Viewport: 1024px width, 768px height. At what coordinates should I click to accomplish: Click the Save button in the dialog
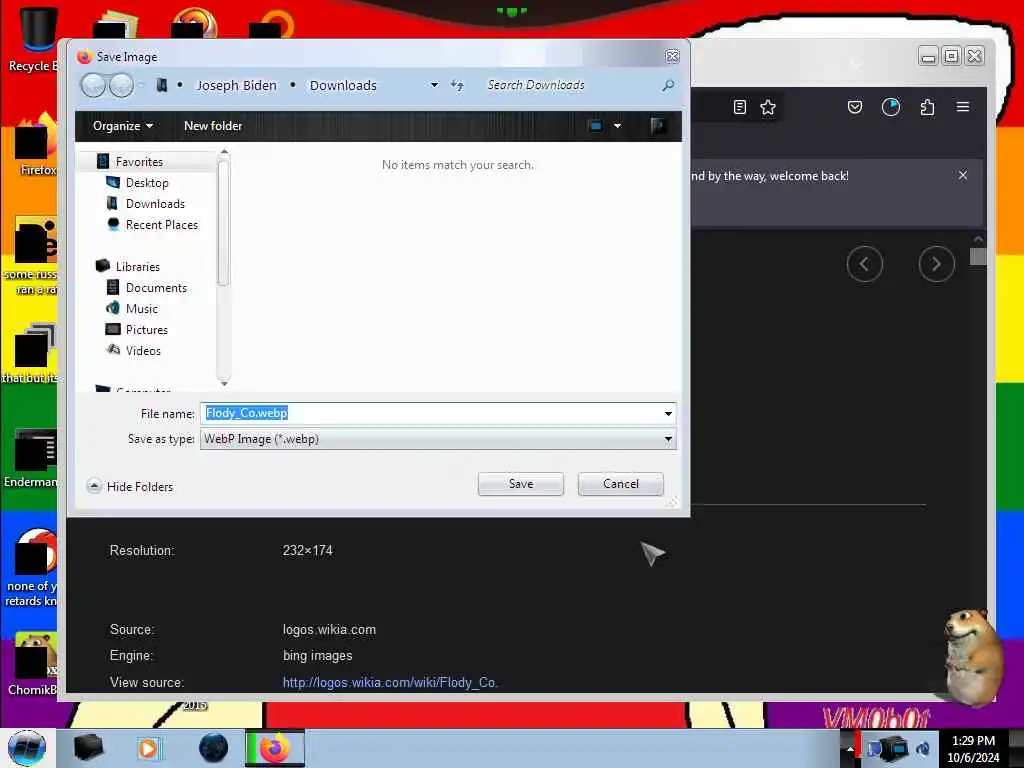tap(520, 484)
